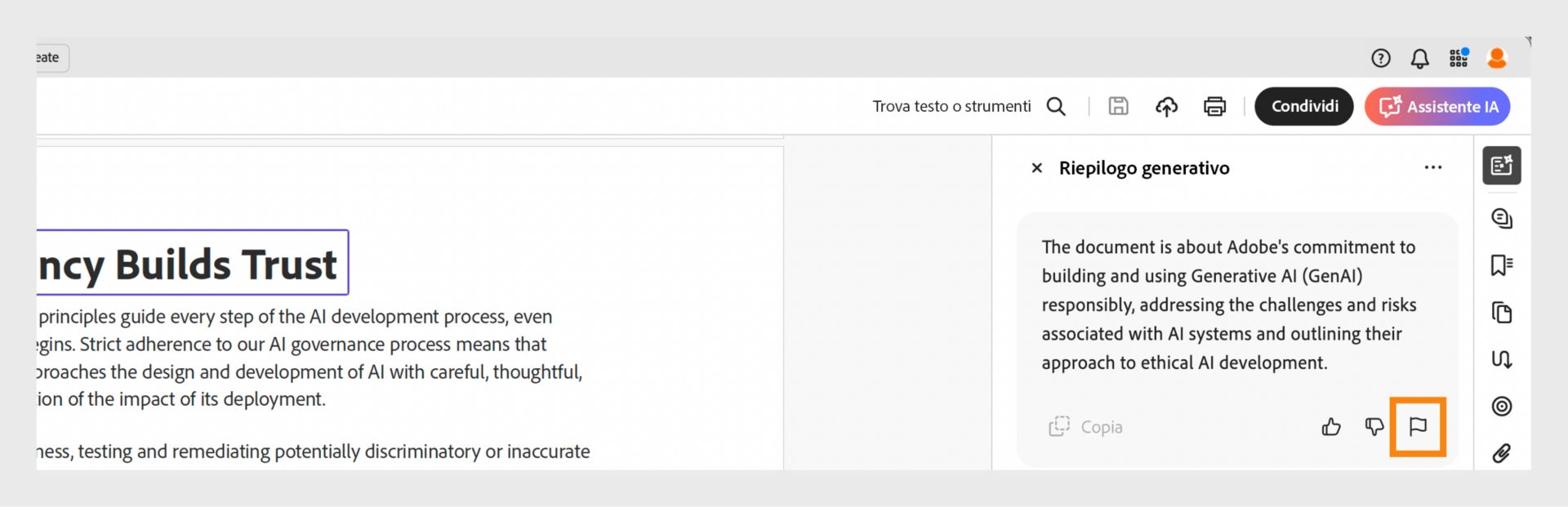Viewport: 1568px width, 507px height.
Task: Click the Trova testo o strumenti field
Action: [x=951, y=106]
